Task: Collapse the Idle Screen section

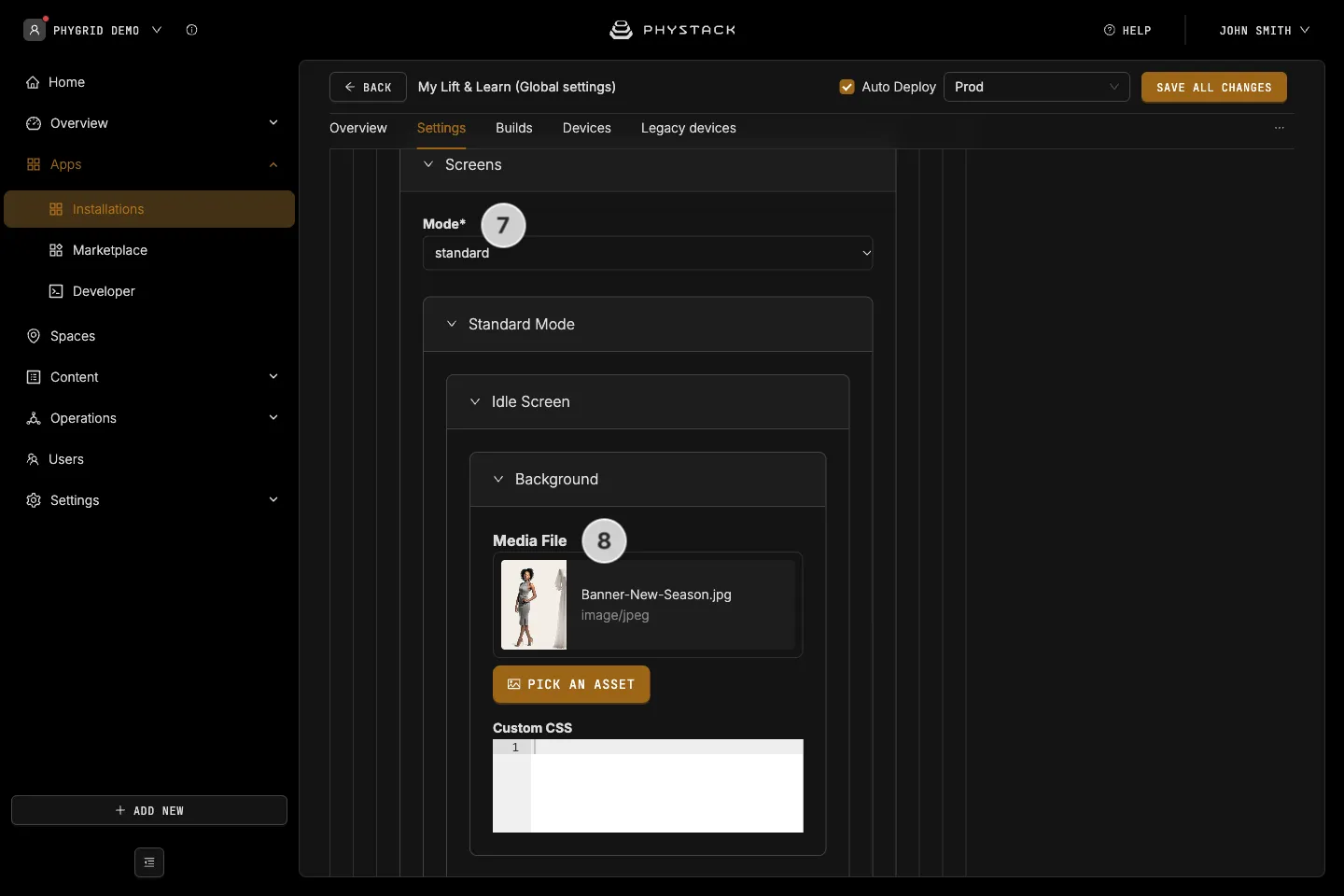Action: (475, 401)
